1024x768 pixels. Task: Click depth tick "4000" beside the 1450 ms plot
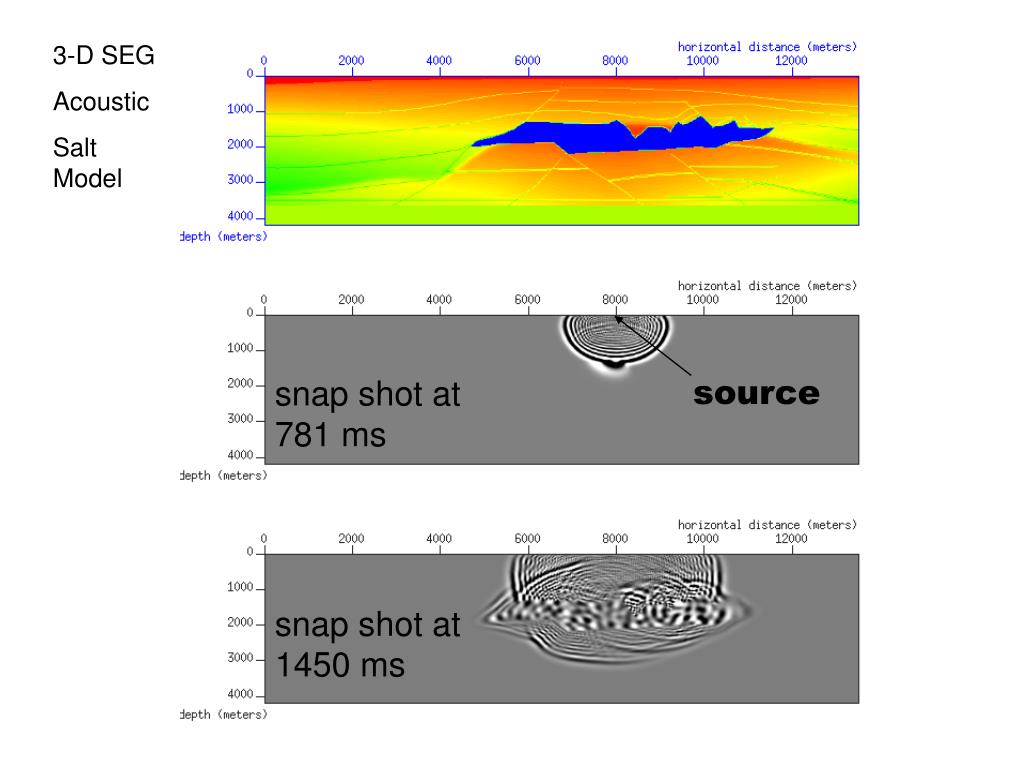[240, 694]
